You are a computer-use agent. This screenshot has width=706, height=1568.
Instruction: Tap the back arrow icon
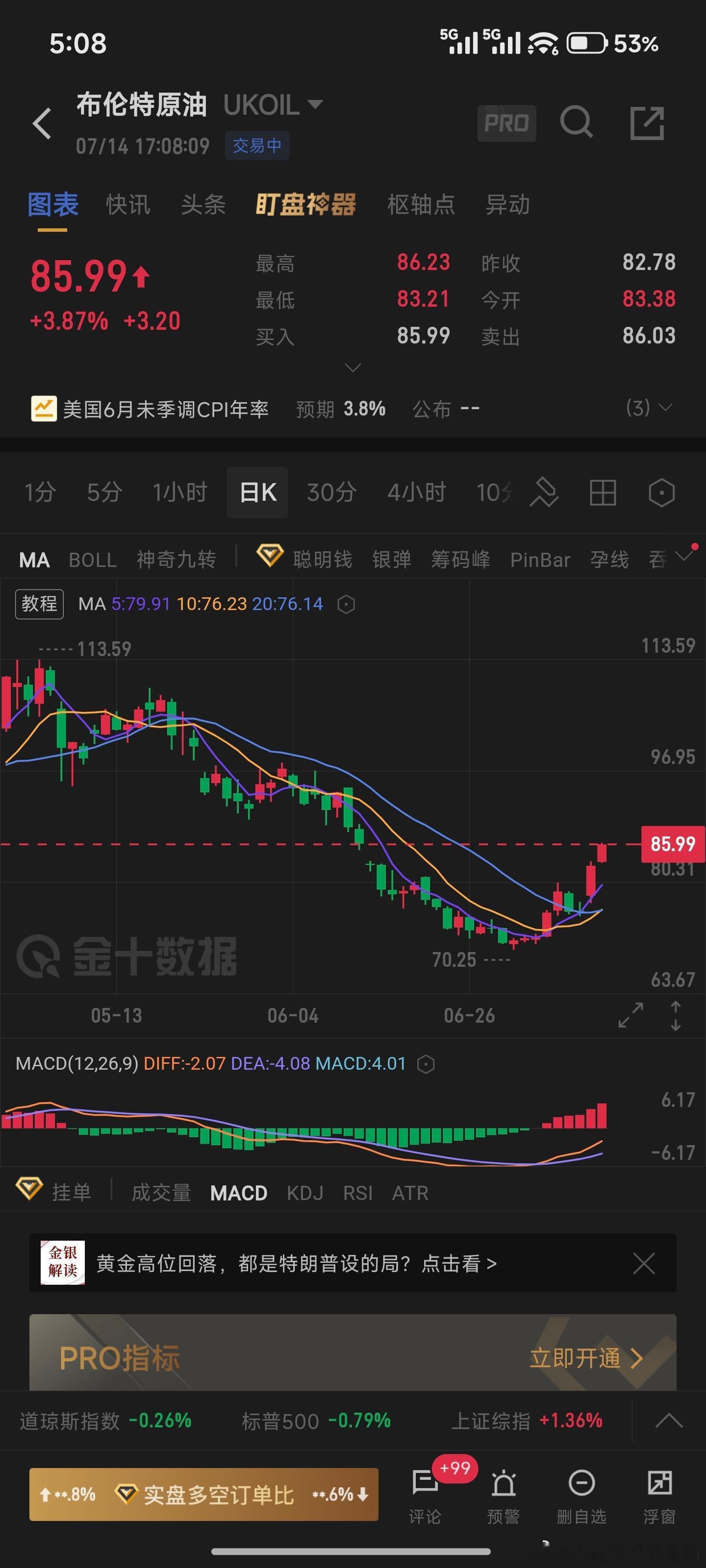click(x=42, y=124)
